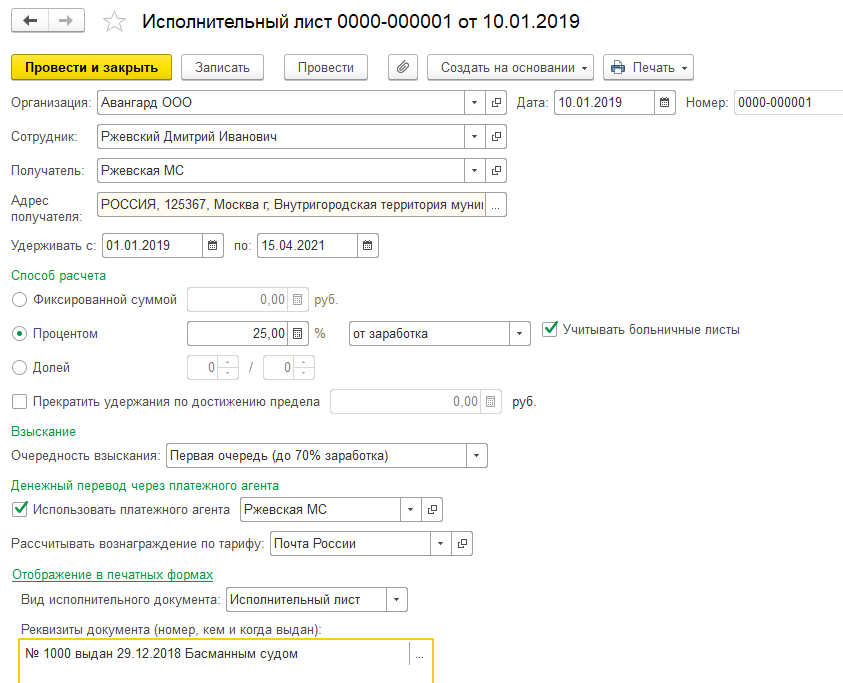
Task: Go forward with the right arrow button
Action: pos(66,21)
